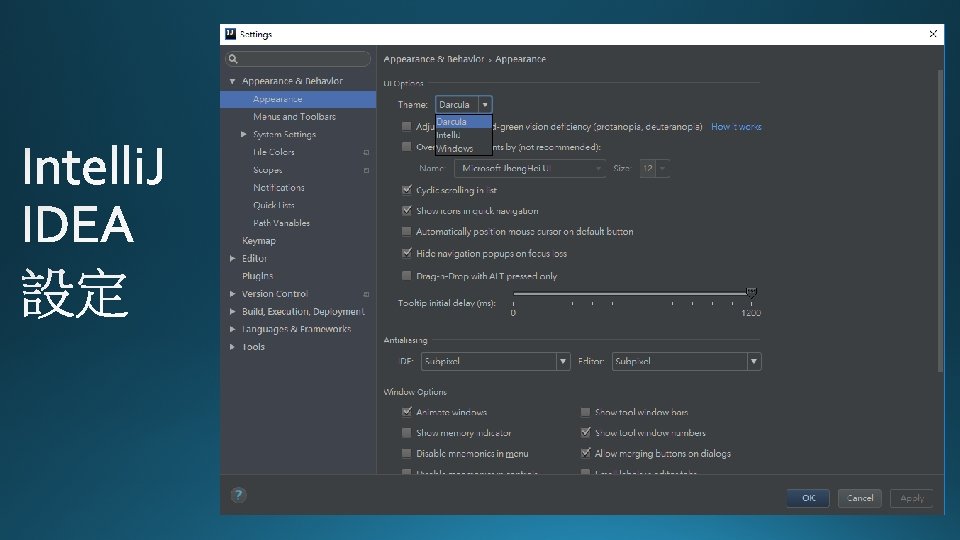960x540 pixels.
Task: Click the settings panel vertical scrollbar
Action: point(940,220)
